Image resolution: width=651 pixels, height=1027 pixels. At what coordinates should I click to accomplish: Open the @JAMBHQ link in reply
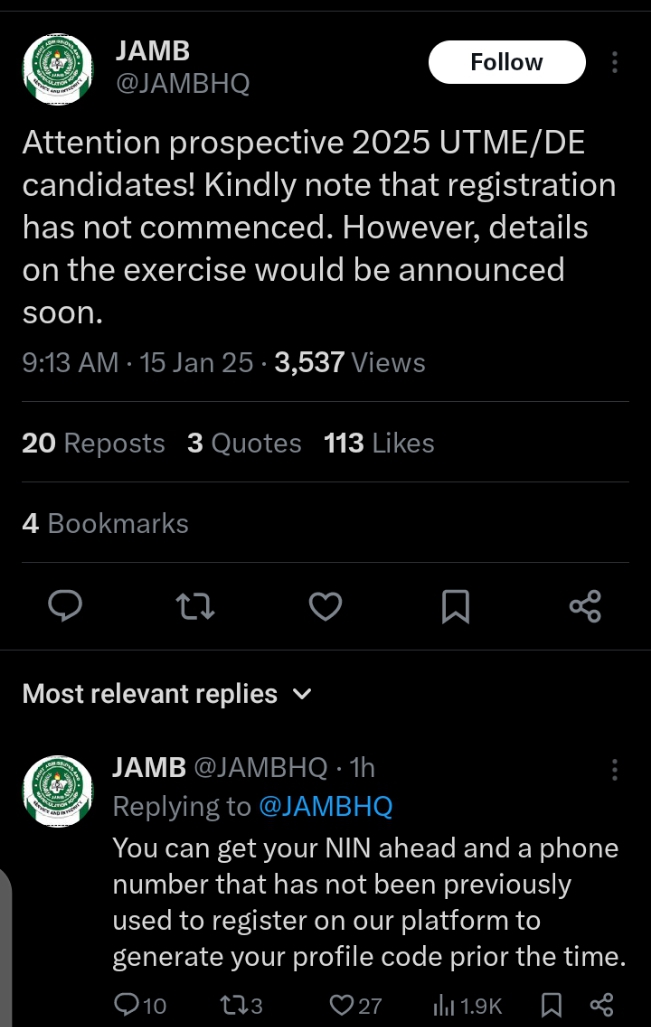(325, 807)
